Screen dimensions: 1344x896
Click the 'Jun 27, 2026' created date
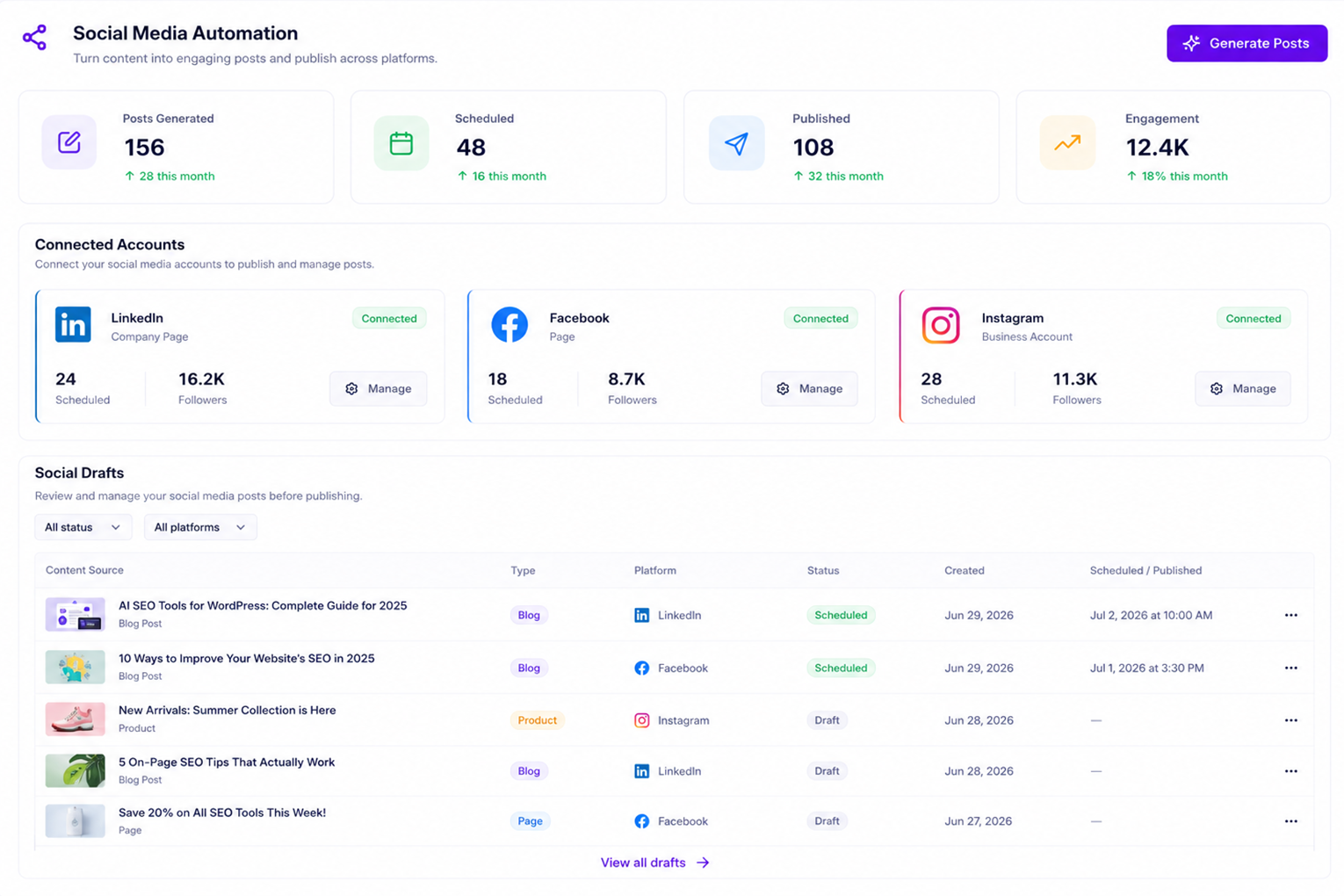979,821
